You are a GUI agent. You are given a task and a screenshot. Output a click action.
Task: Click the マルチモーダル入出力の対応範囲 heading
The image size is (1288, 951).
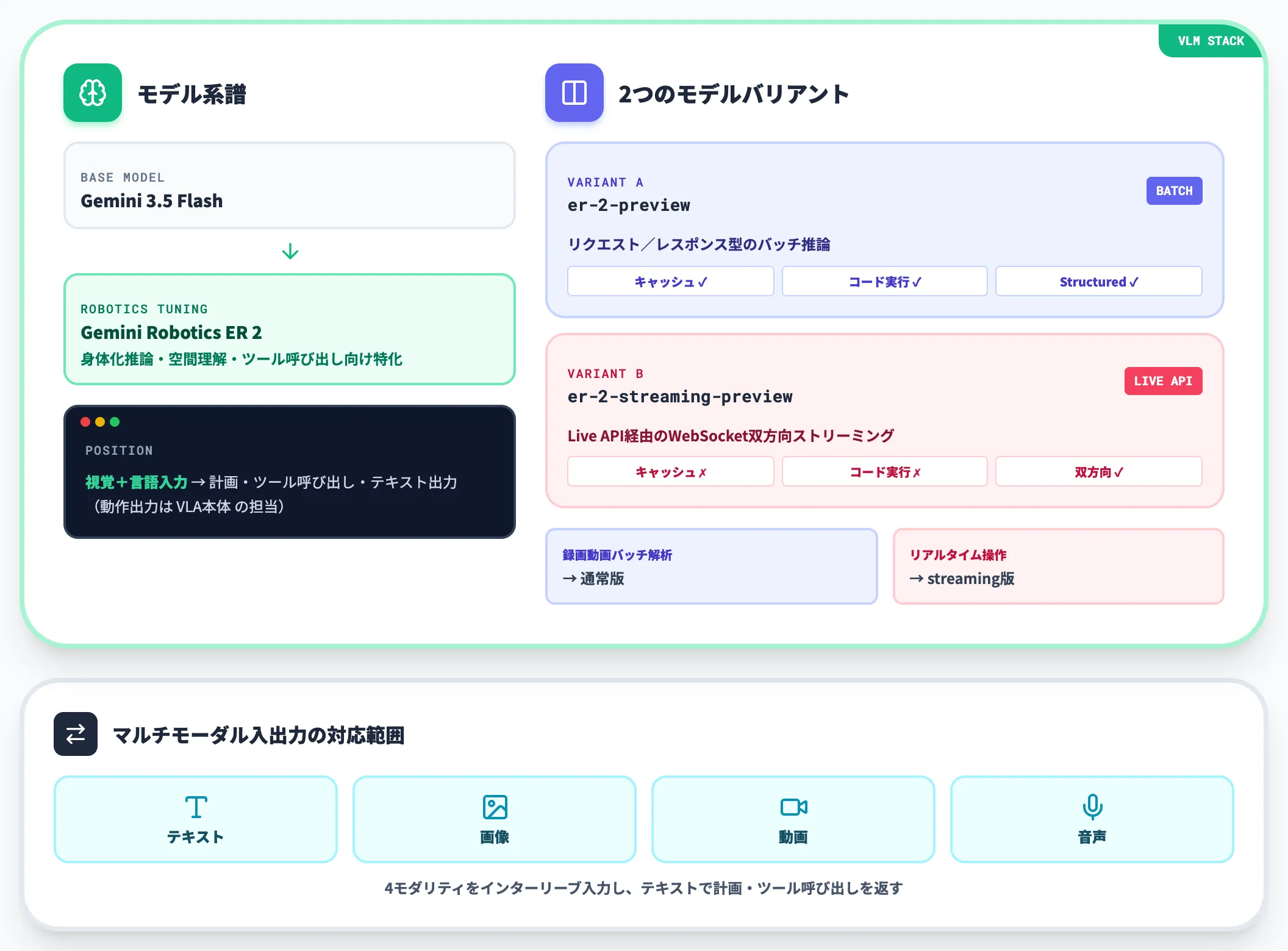[259, 735]
